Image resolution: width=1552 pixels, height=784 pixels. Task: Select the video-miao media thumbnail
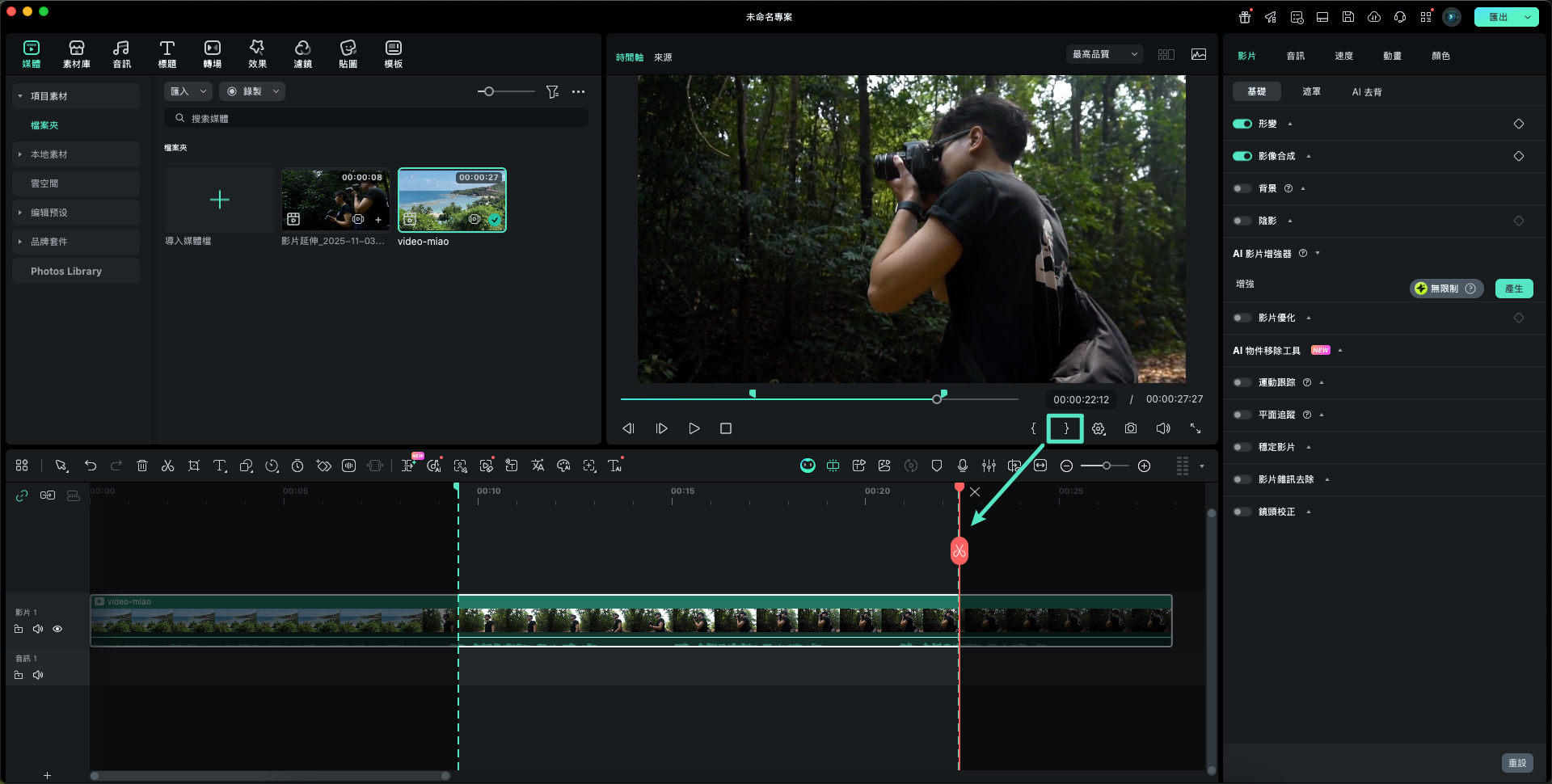tap(452, 200)
